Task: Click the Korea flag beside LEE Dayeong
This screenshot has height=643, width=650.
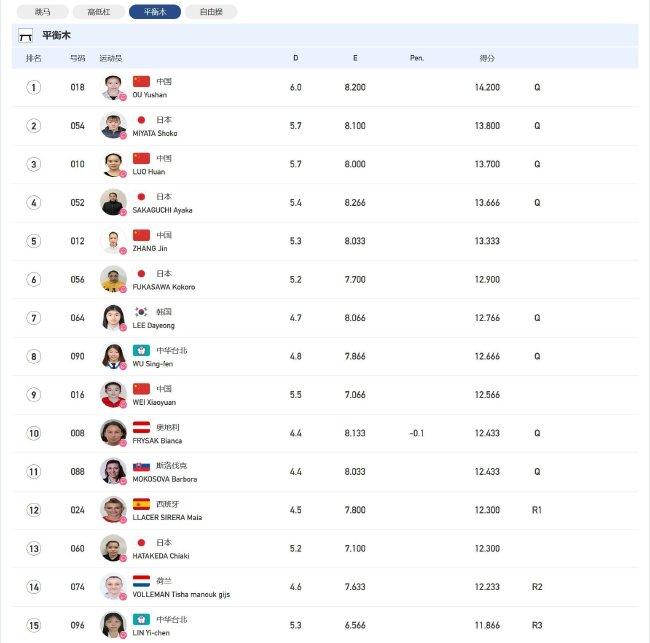Action: click(x=141, y=312)
